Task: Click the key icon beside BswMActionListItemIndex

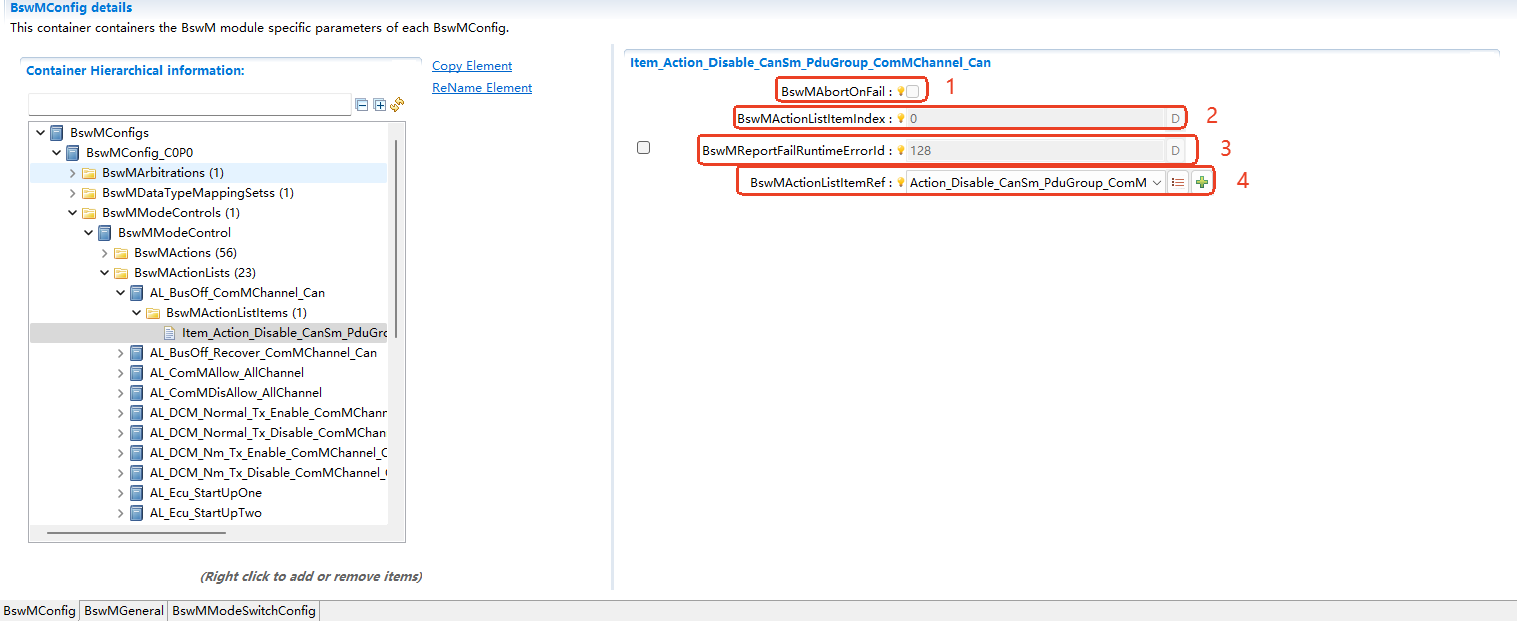Action: 900,117
